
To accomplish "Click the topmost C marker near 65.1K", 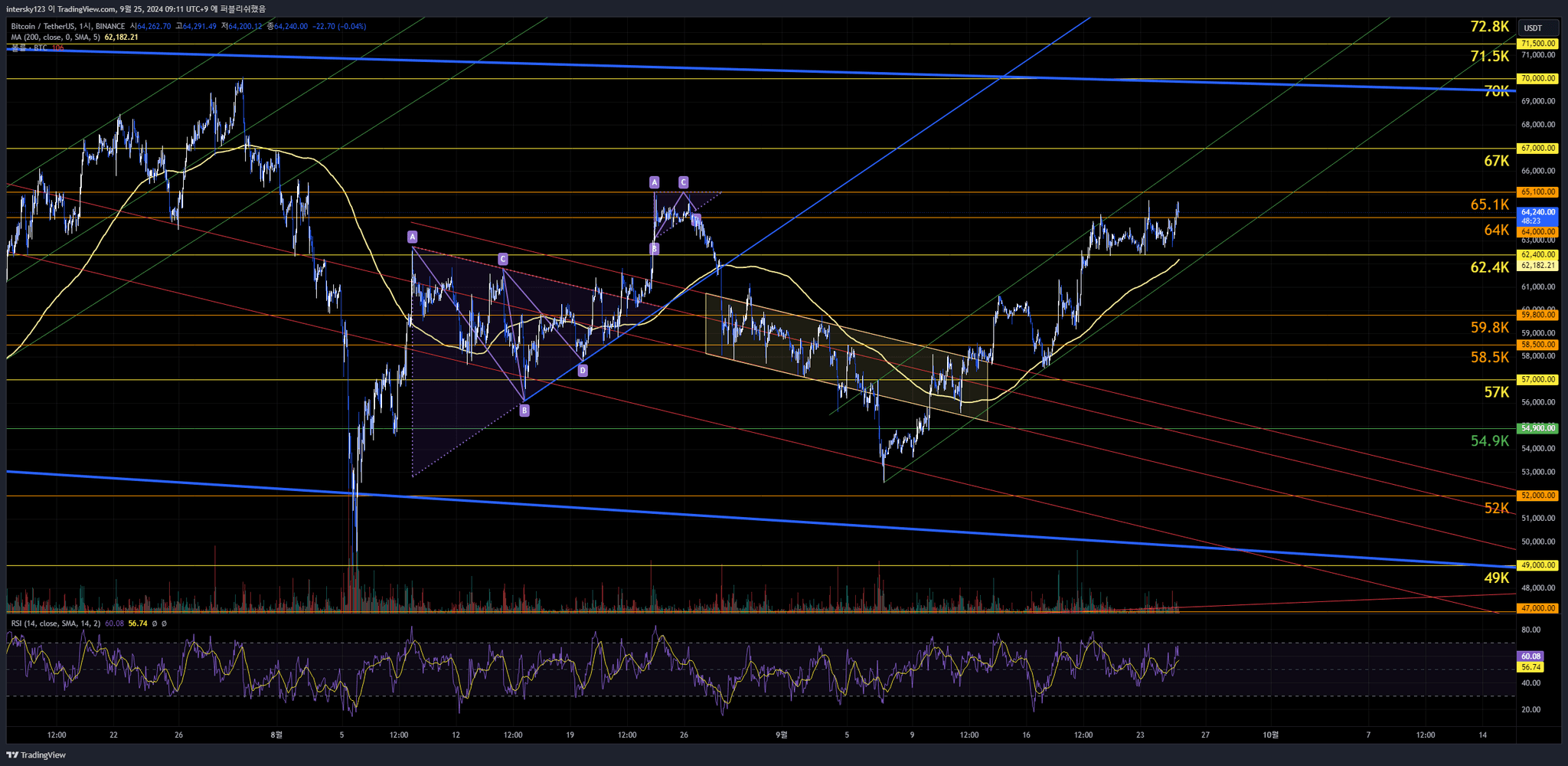I will [683, 182].
